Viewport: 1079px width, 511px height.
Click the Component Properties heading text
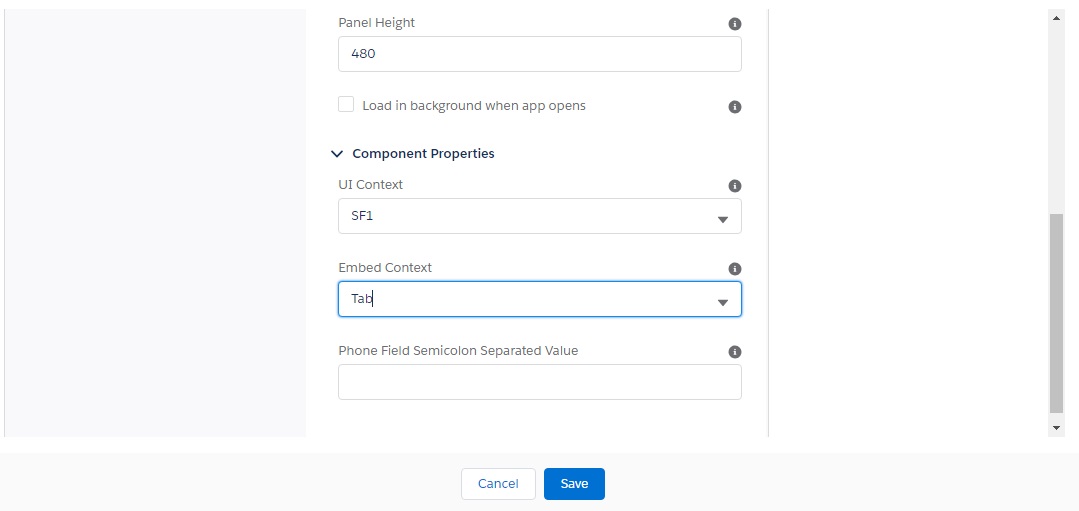point(423,153)
